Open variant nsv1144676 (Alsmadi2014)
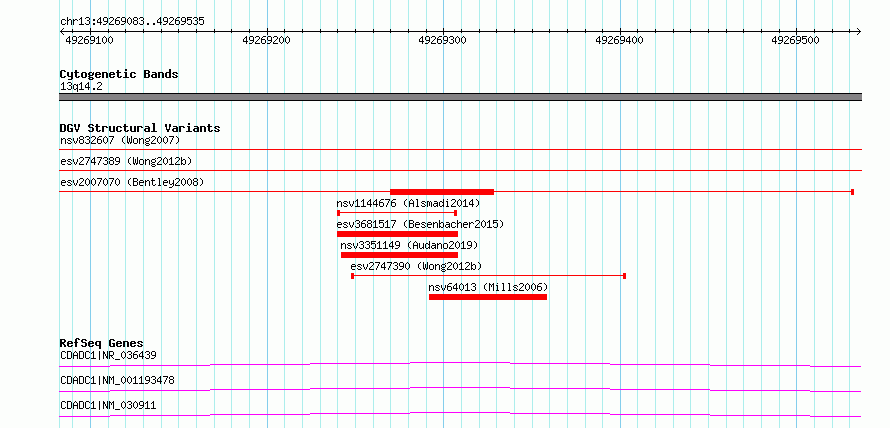This screenshot has width=890, height=428. coord(408,203)
